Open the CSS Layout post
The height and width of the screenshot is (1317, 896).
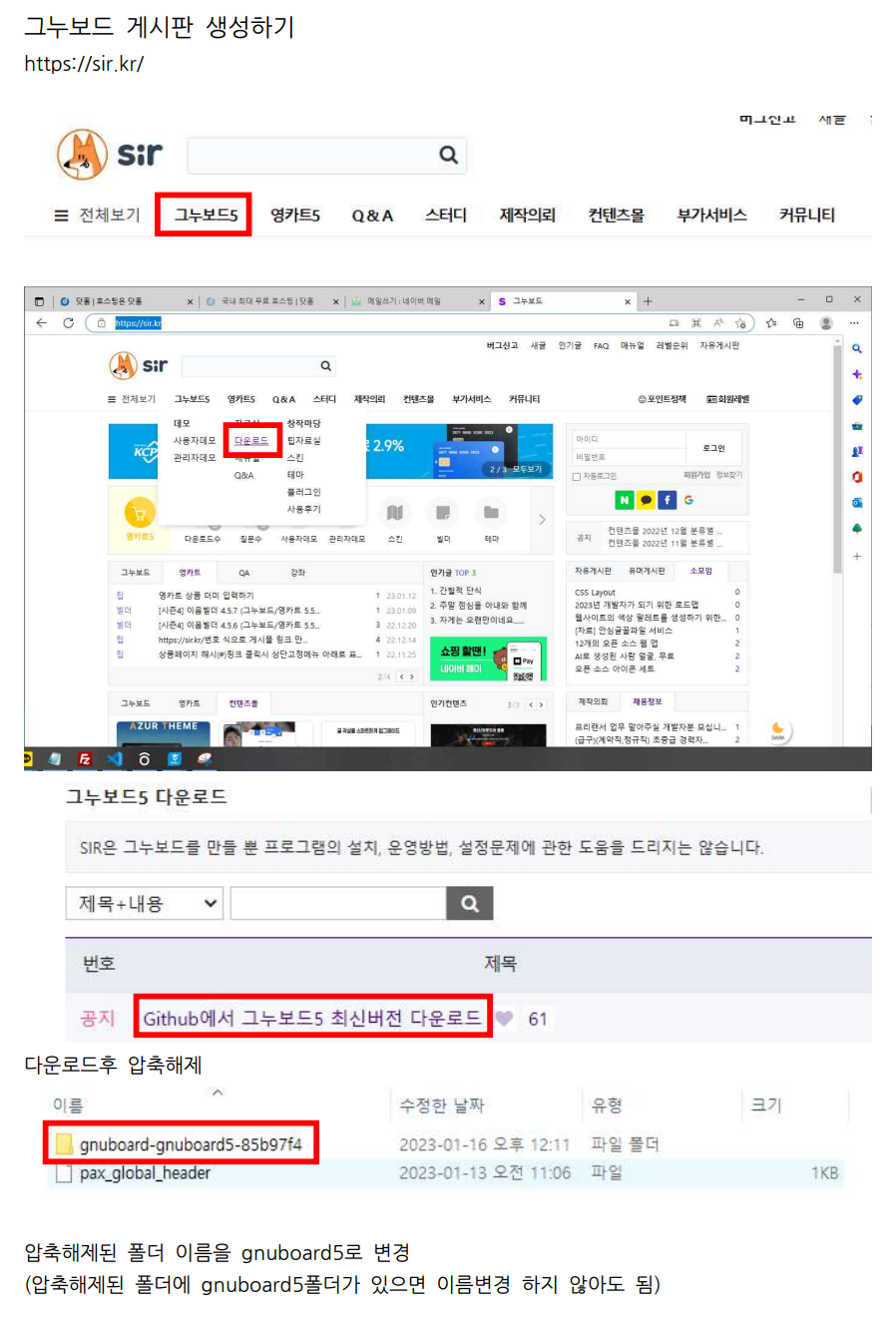pyautogui.click(x=596, y=593)
